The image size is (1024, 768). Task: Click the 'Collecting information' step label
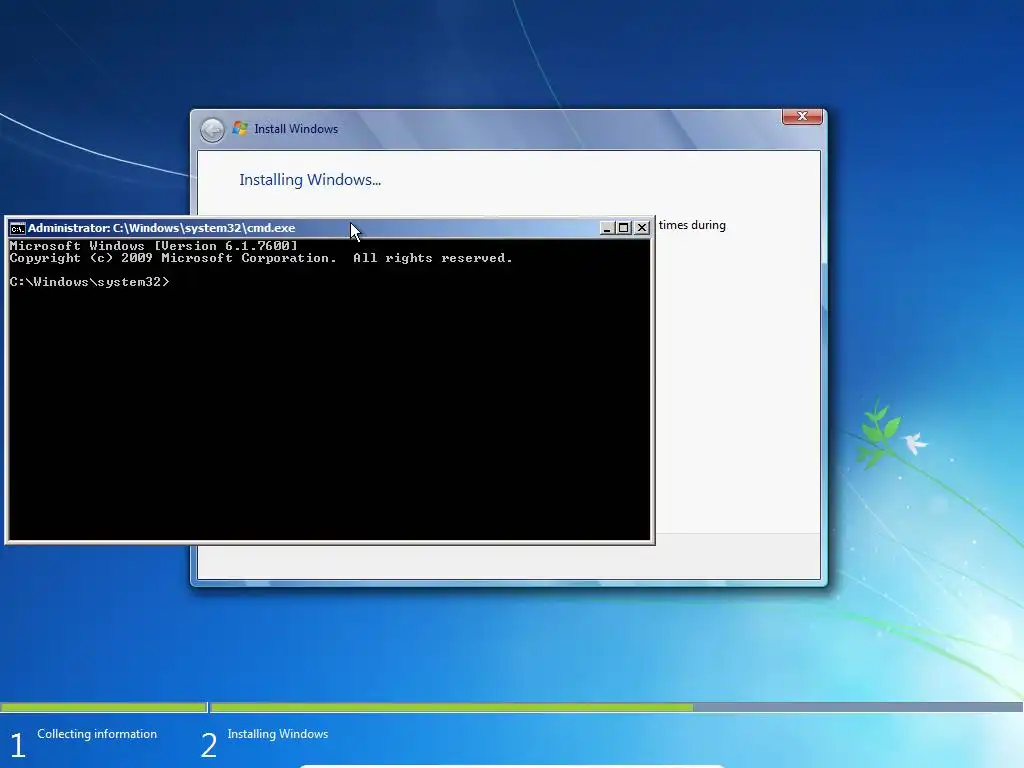click(97, 734)
